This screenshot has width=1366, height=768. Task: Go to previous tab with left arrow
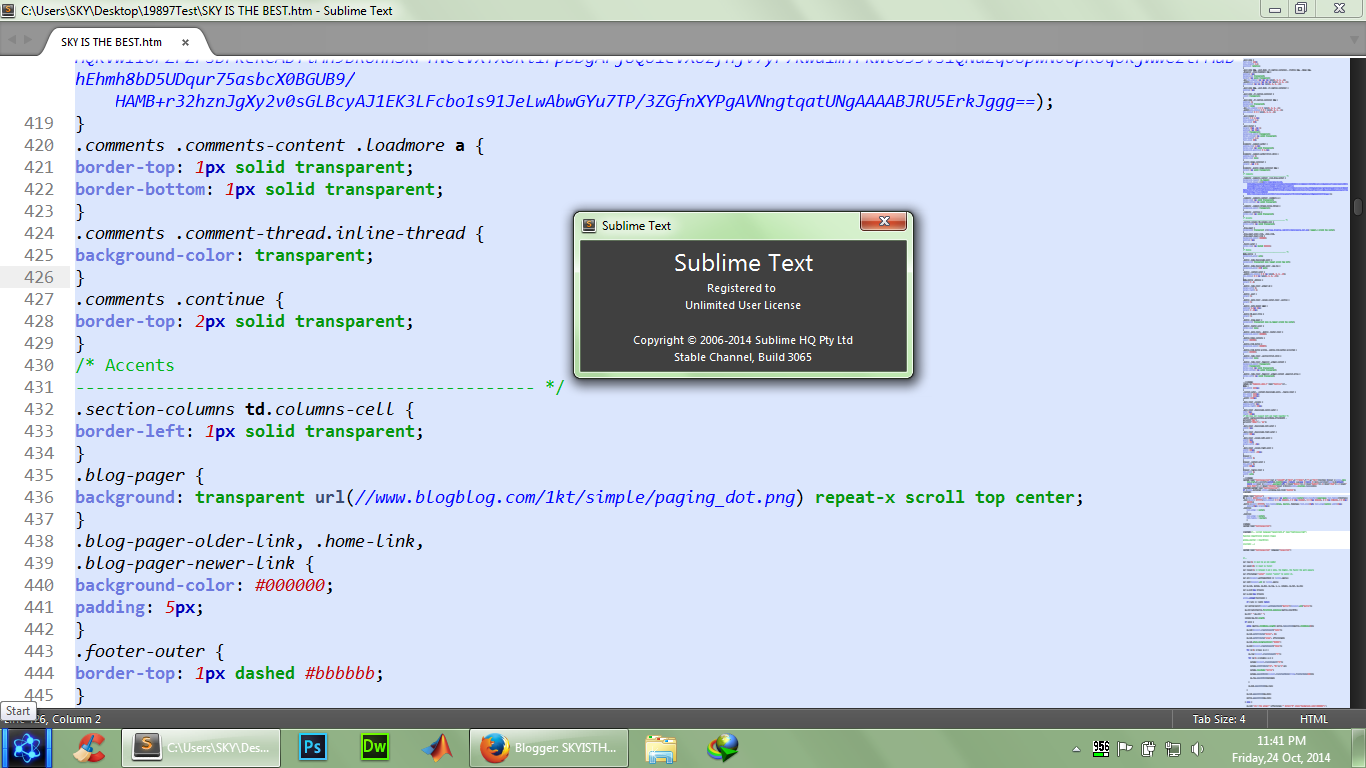[12, 41]
